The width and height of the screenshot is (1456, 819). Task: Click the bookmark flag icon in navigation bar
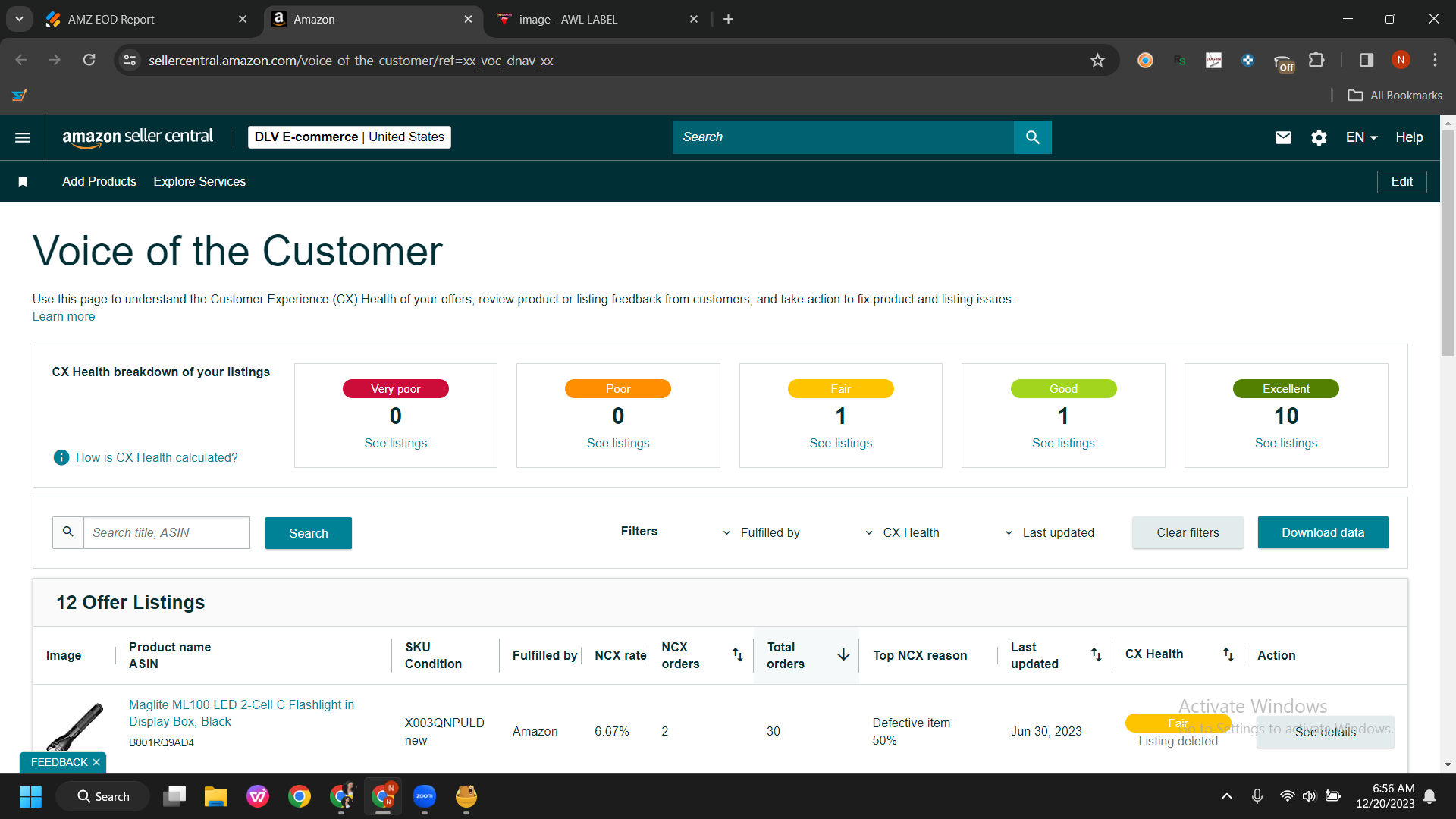tap(23, 181)
